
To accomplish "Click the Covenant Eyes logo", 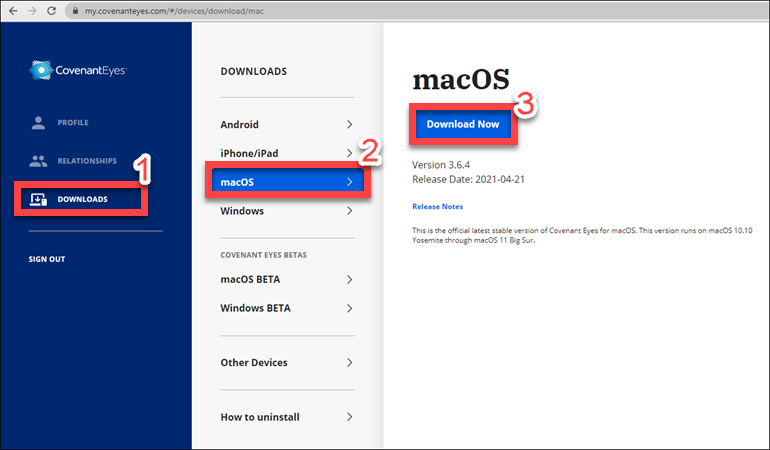I will pyautogui.click(x=78, y=70).
